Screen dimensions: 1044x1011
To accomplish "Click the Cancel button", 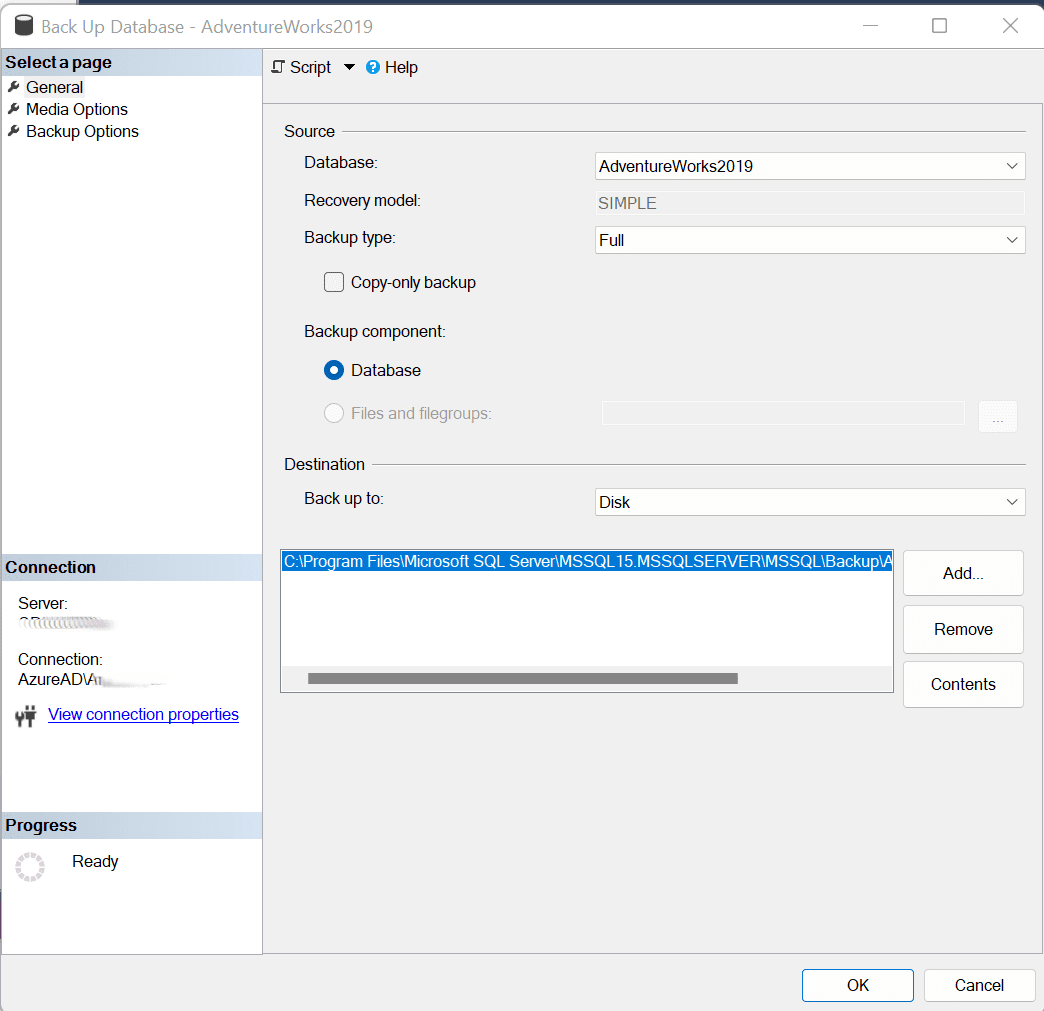I will [x=979, y=985].
